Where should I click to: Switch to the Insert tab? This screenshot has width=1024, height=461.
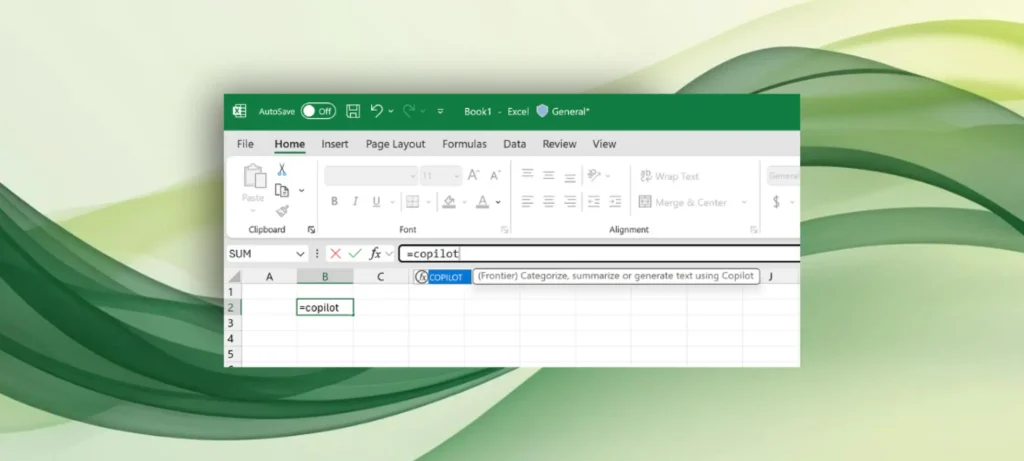[x=335, y=144]
